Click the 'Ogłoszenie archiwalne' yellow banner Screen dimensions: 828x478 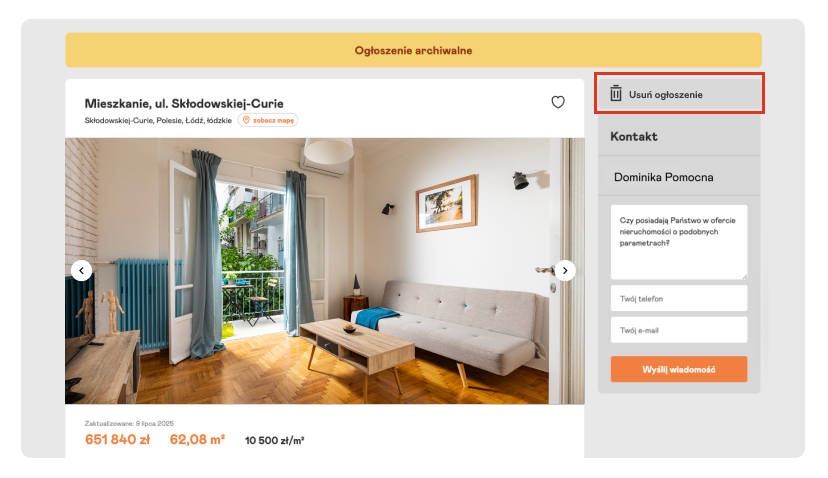[413, 50]
